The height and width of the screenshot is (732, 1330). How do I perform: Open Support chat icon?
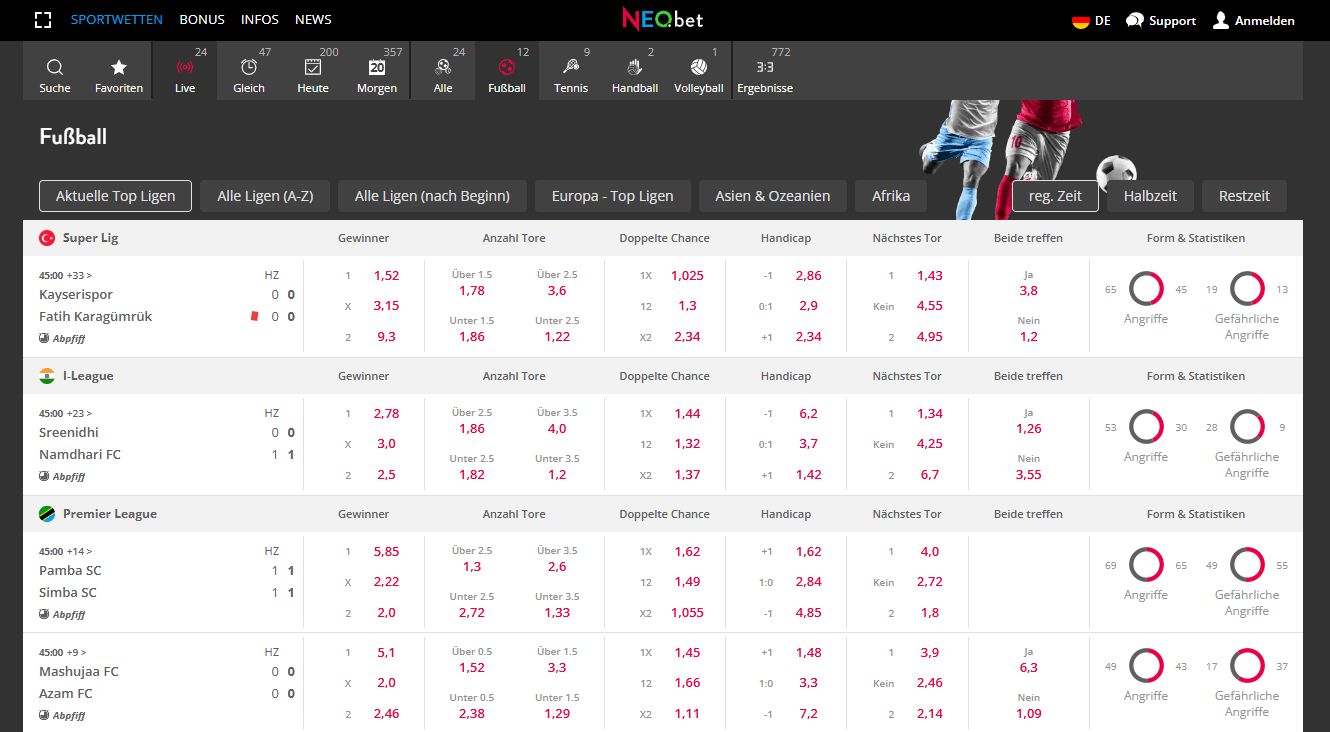[x=1135, y=20]
